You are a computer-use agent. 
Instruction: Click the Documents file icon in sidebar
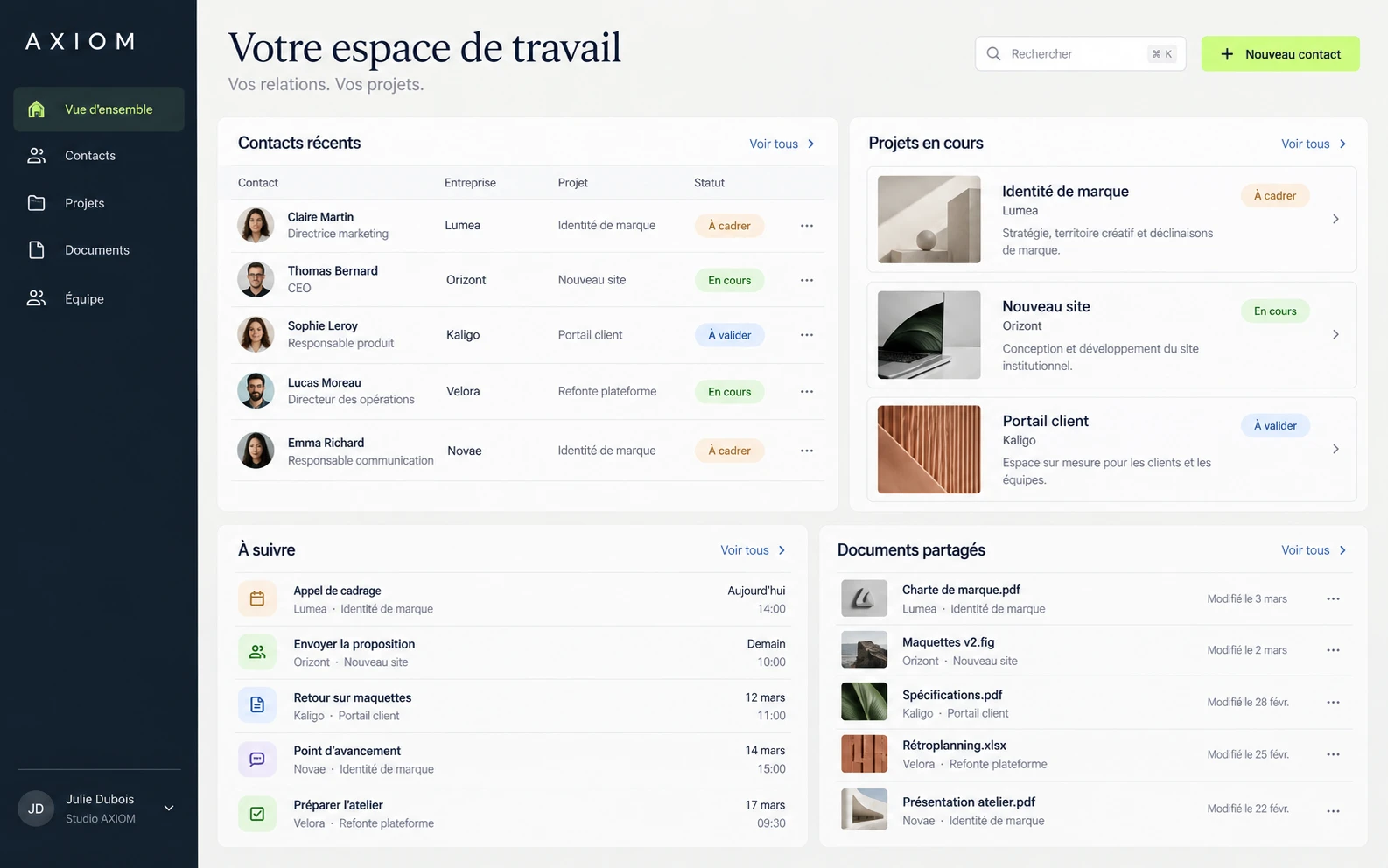coord(36,250)
